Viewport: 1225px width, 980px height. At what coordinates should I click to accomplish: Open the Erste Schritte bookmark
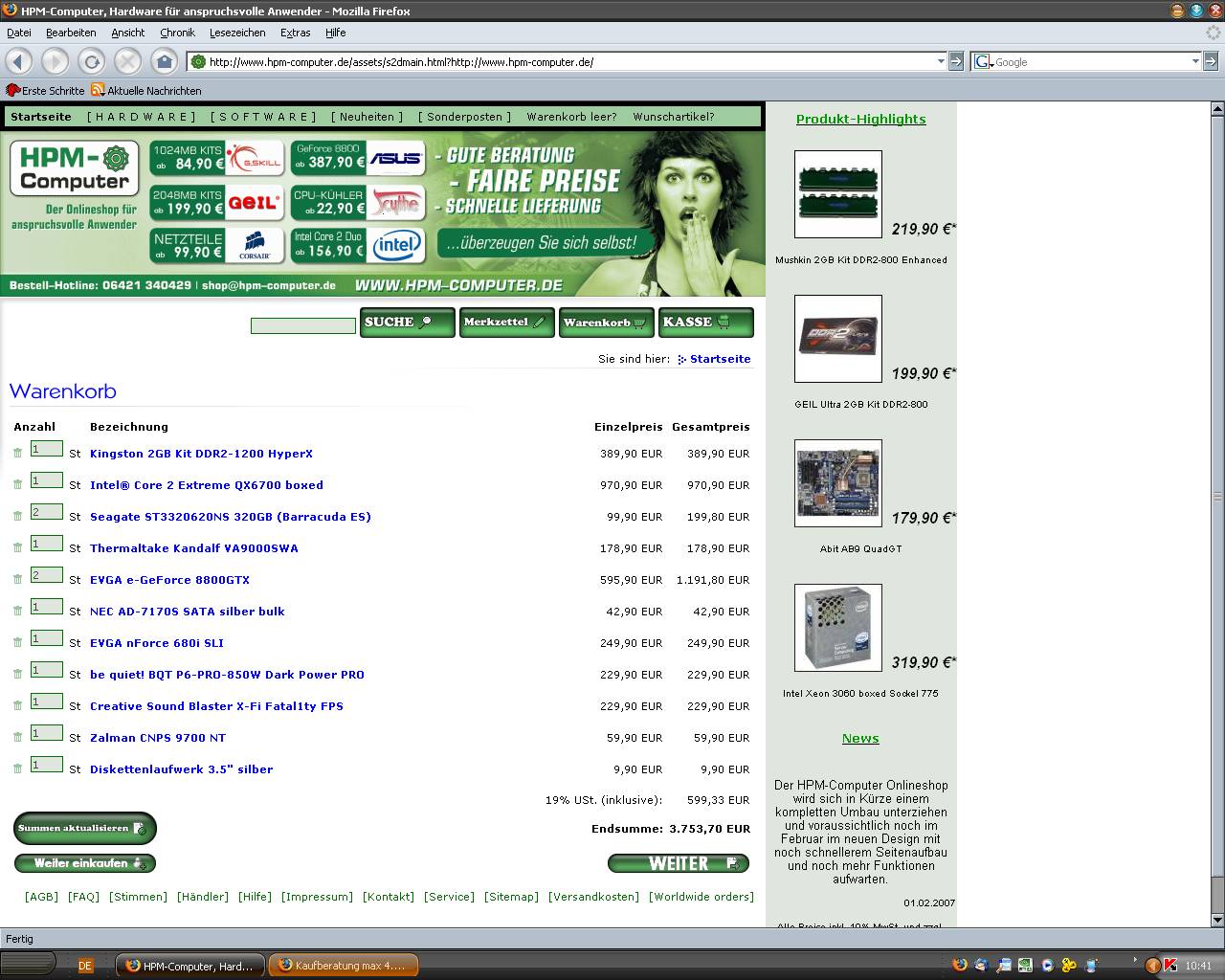click(x=45, y=90)
